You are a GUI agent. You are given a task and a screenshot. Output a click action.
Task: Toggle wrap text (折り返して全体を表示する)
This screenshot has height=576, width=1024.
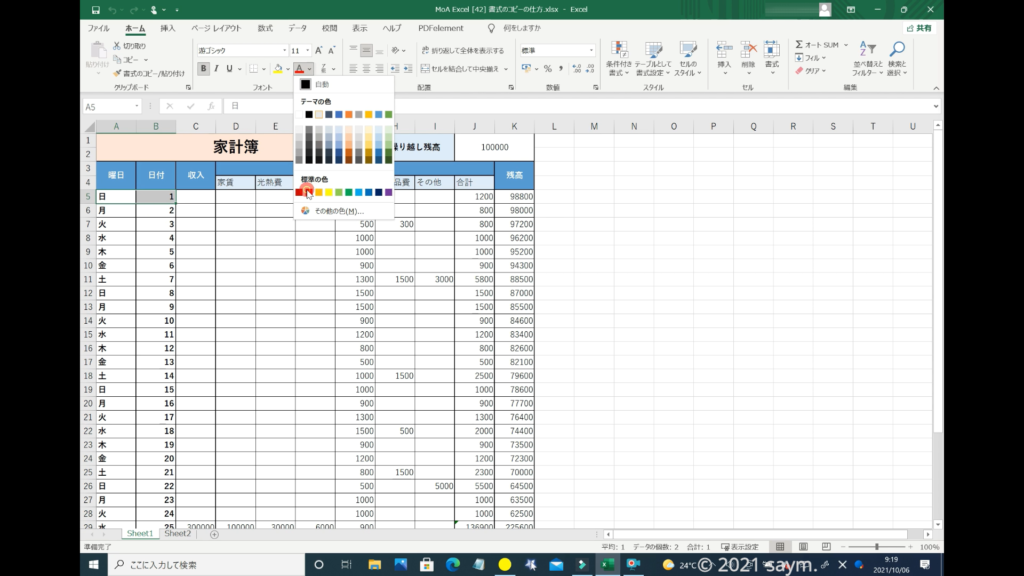(x=425, y=50)
